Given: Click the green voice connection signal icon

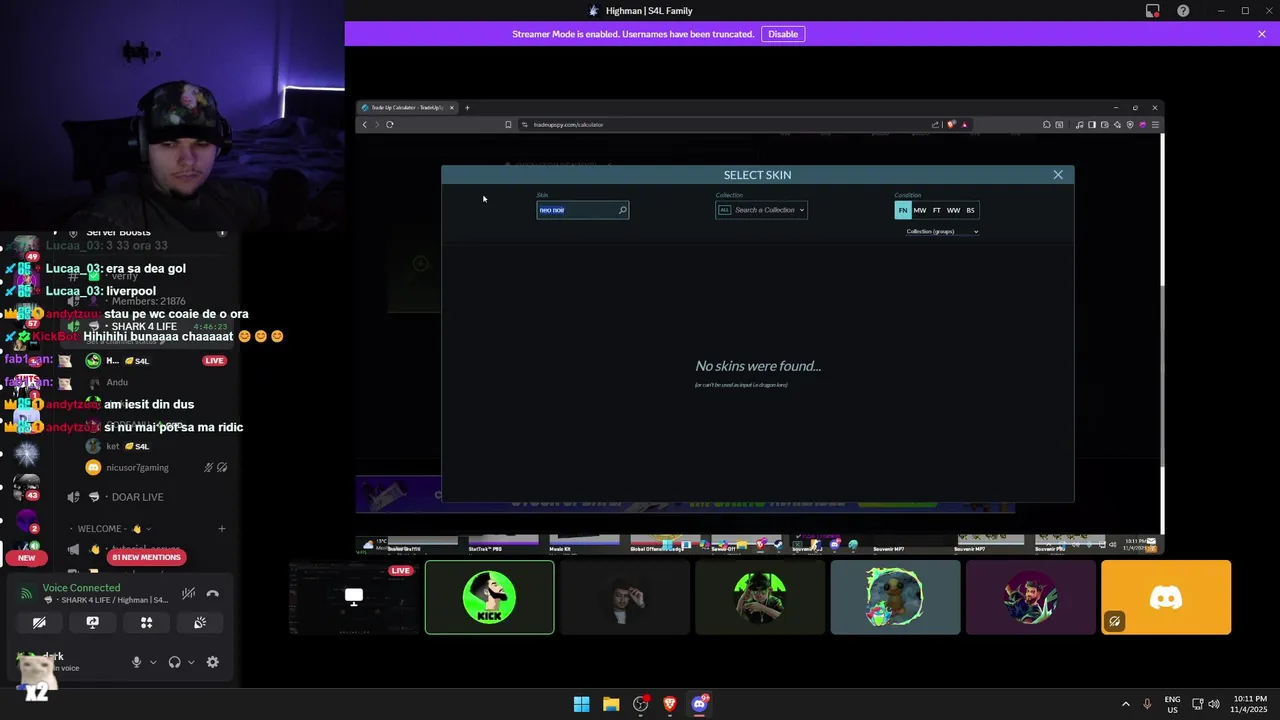Looking at the screenshot, I should [x=27, y=593].
